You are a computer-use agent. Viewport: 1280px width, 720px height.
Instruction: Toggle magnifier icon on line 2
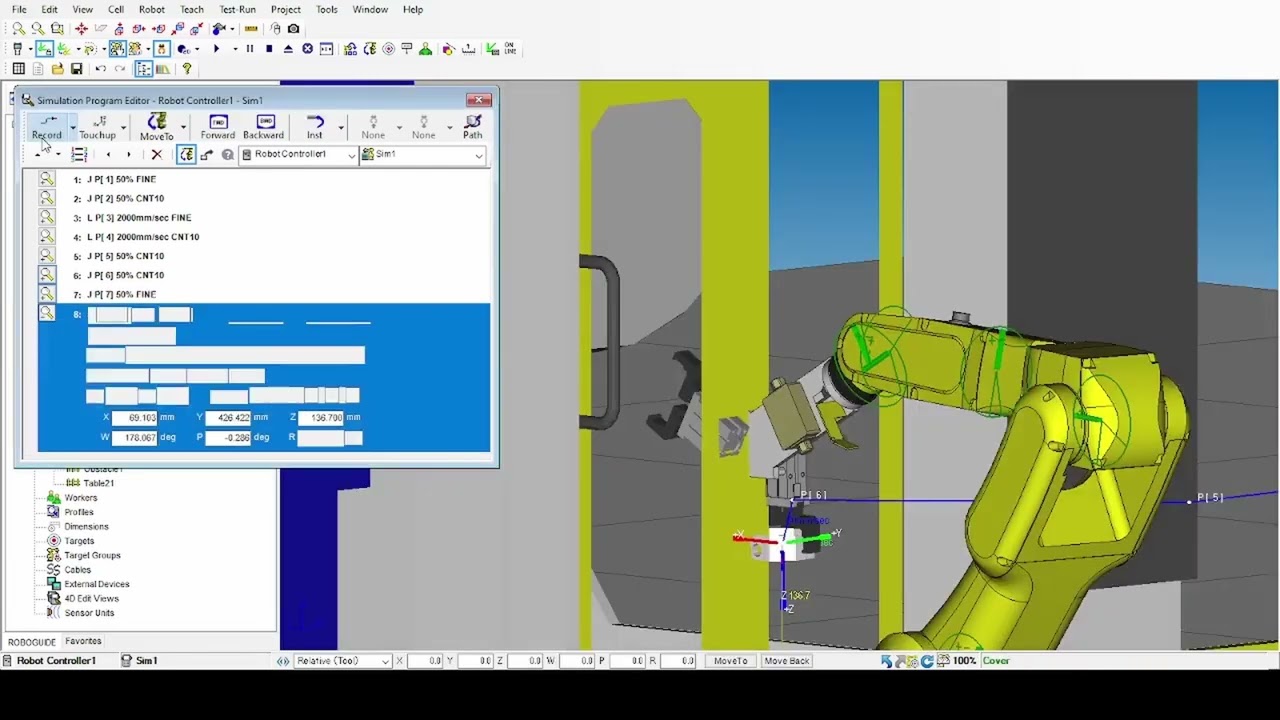pyautogui.click(x=47, y=198)
